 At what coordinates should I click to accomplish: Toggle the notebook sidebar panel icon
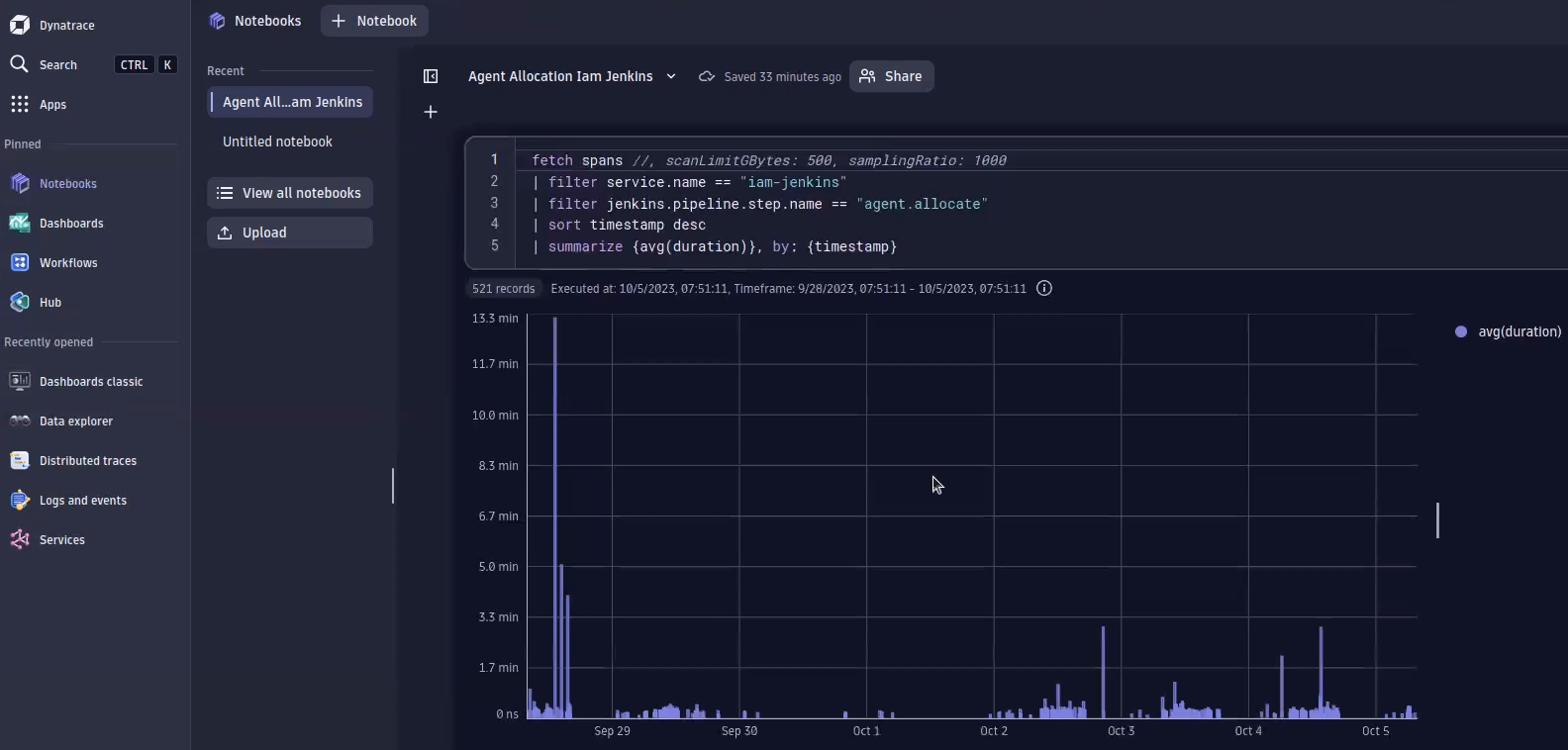click(431, 76)
